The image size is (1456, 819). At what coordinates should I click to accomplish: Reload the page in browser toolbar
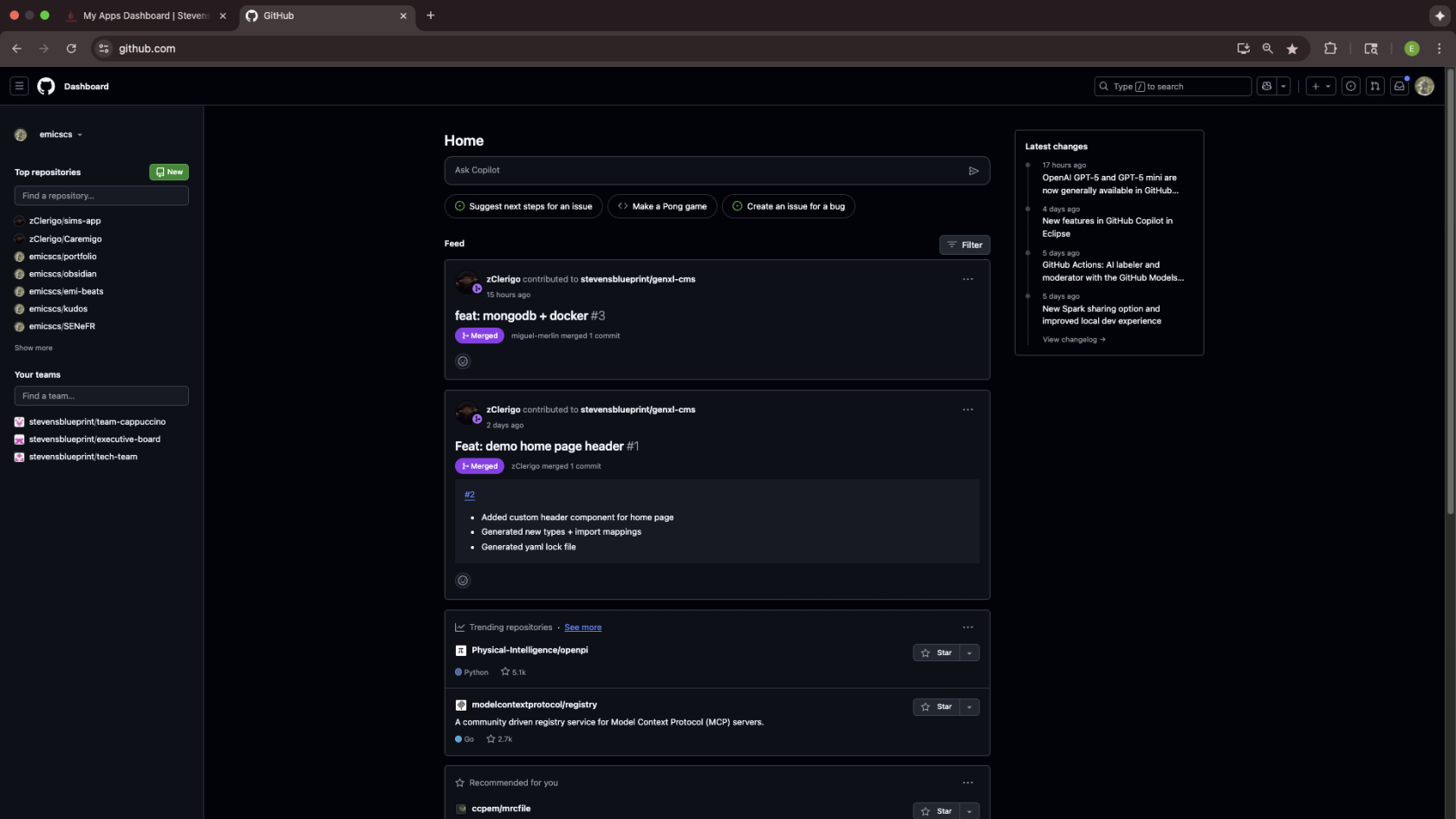tap(71, 49)
